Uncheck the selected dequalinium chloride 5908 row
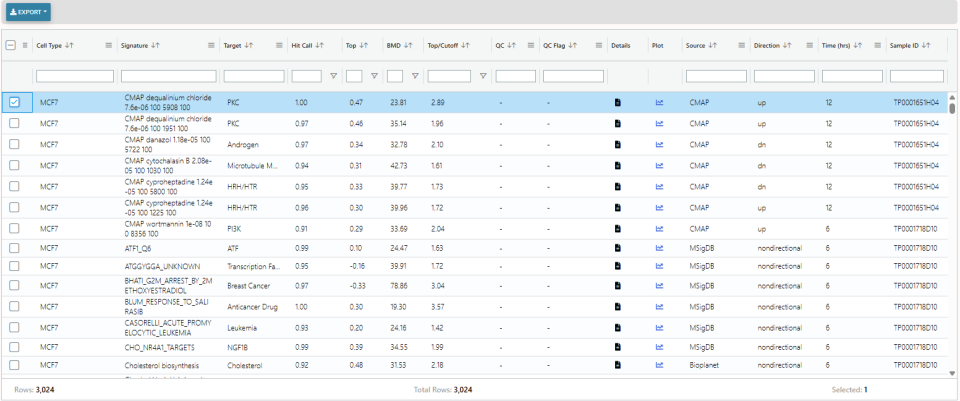960x401 pixels. [14, 102]
